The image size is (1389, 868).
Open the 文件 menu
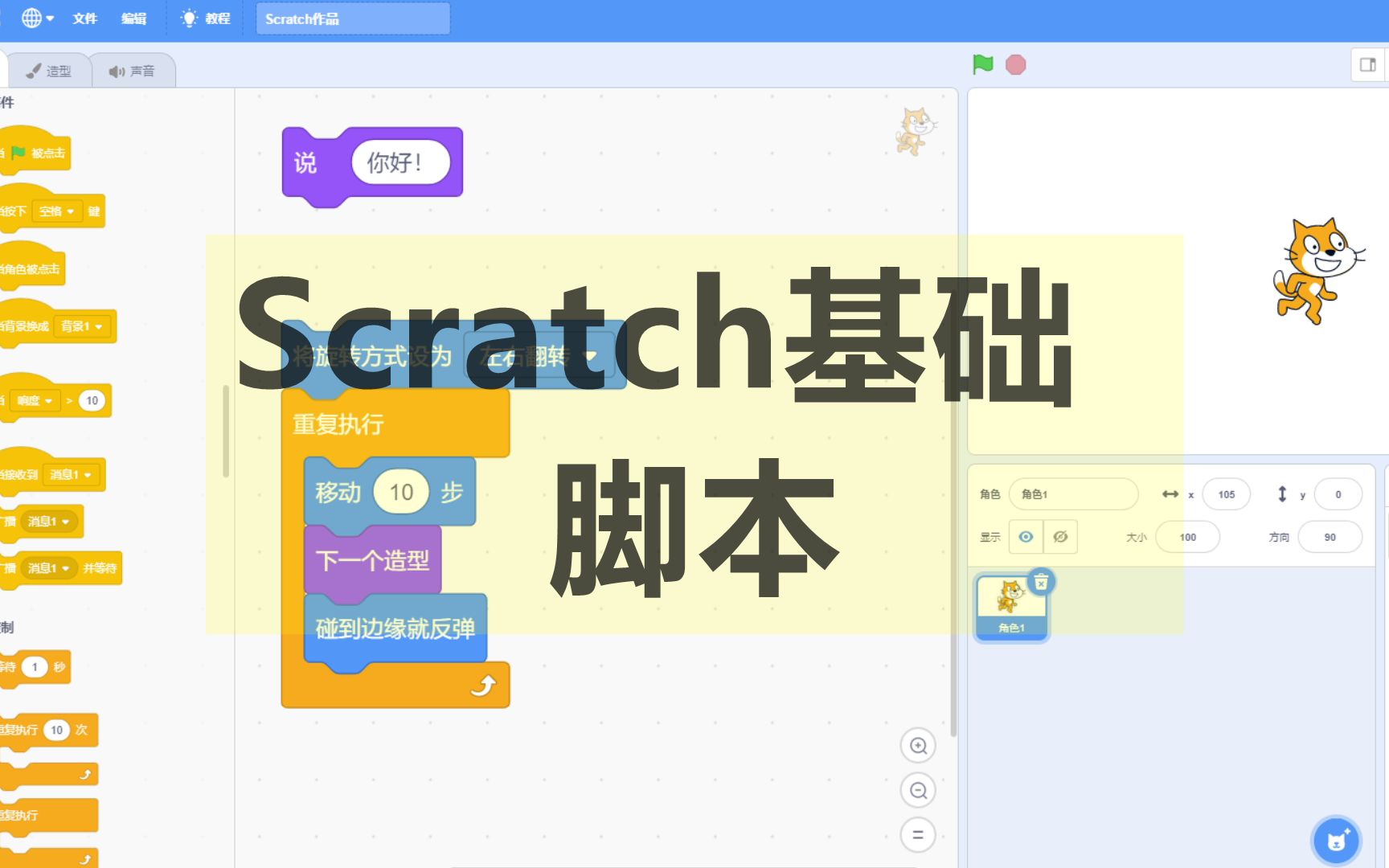point(84,18)
